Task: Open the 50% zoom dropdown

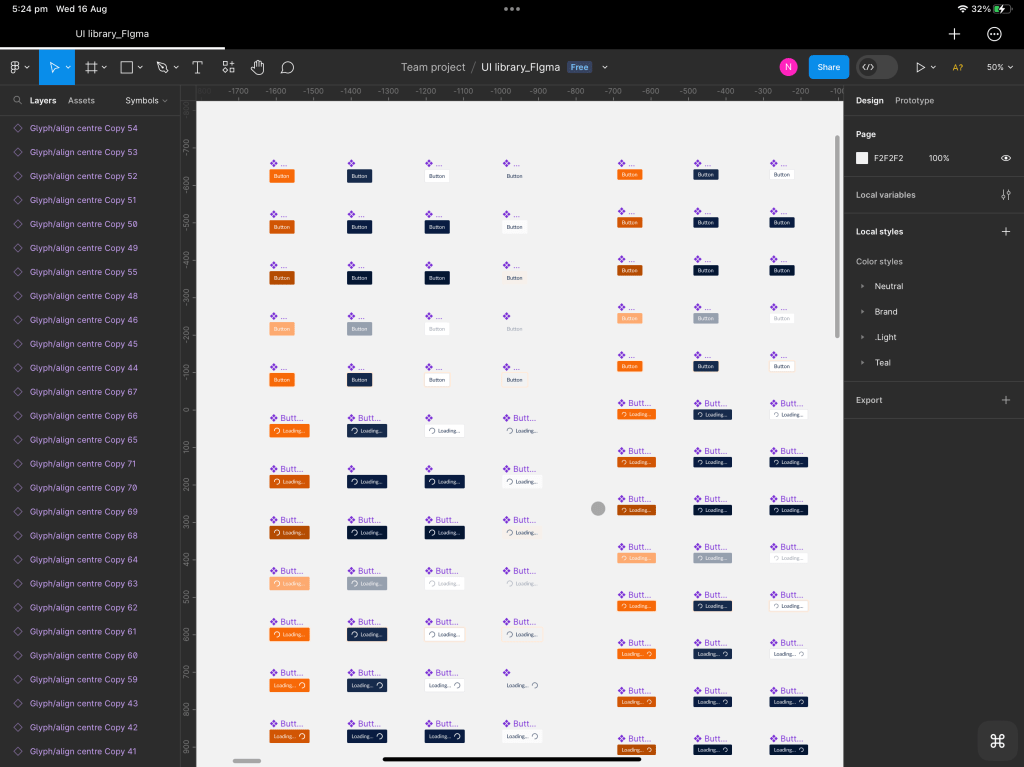Action: 1000,67
